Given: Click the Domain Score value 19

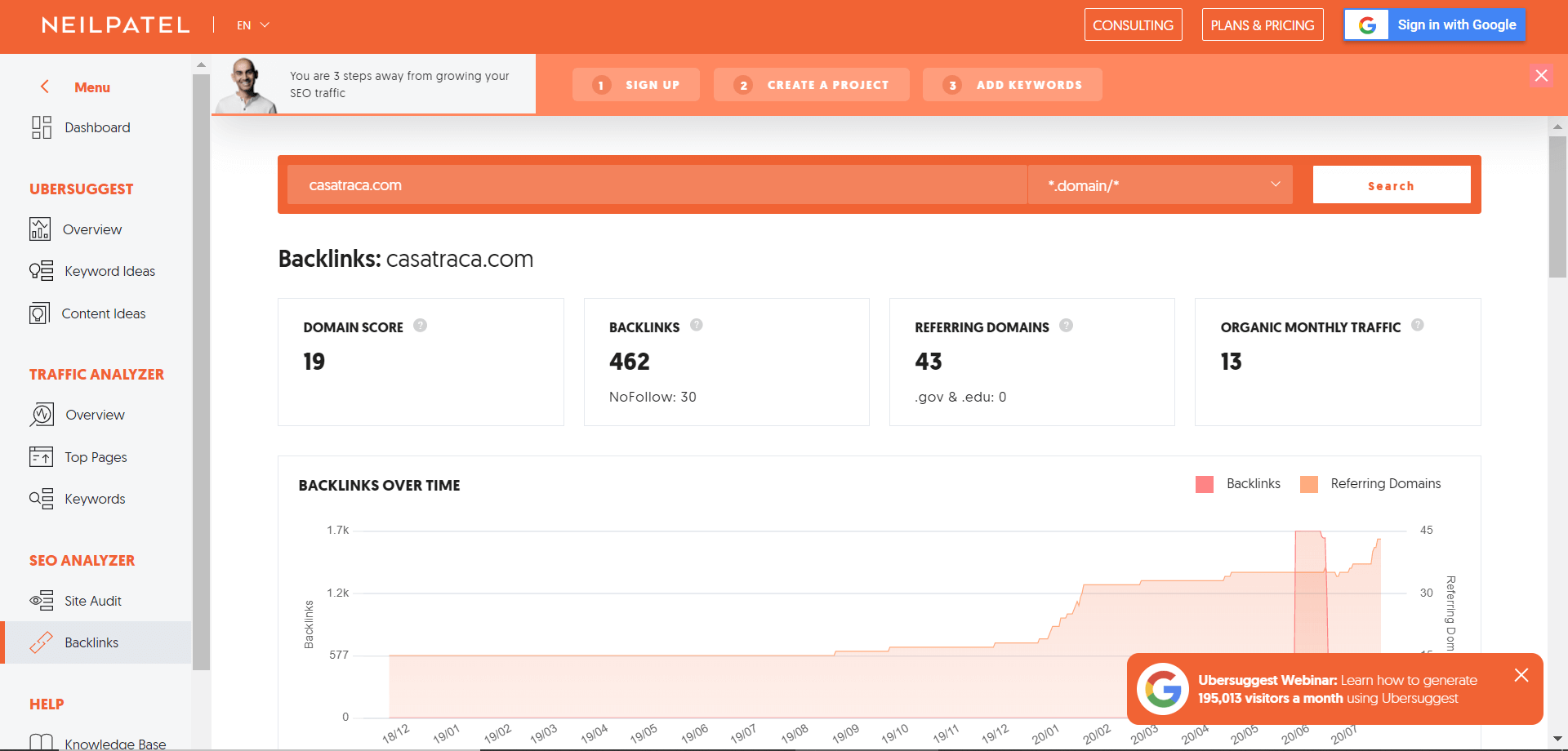Looking at the screenshot, I should click(314, 362).
